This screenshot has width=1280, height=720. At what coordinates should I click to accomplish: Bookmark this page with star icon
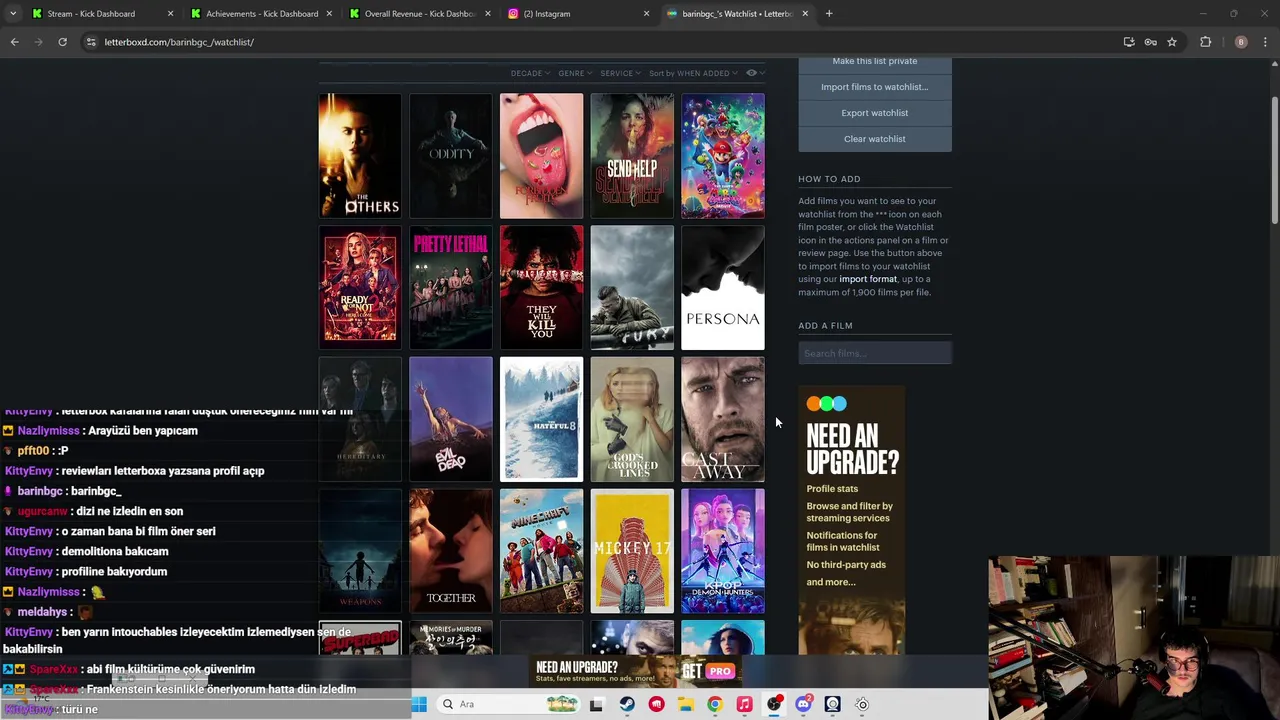click(x=1172, y=42)
